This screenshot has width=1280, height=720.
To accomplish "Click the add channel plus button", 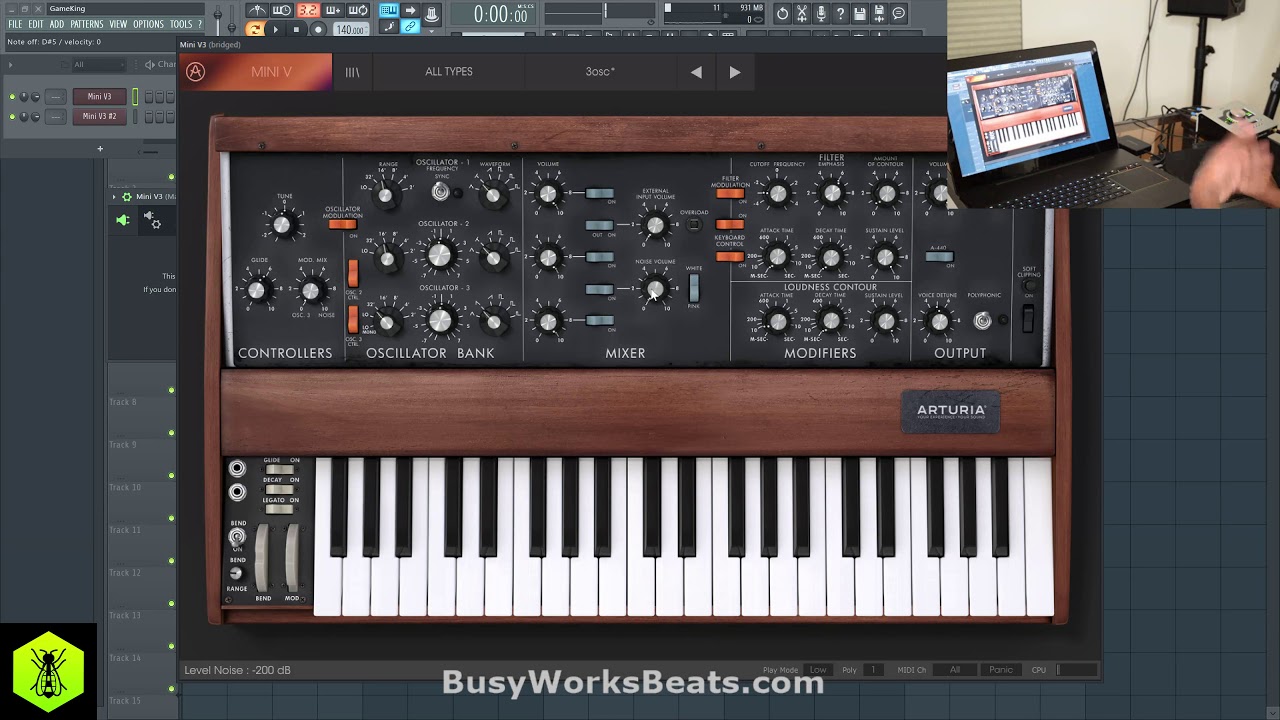I will (x=100, y=149).
